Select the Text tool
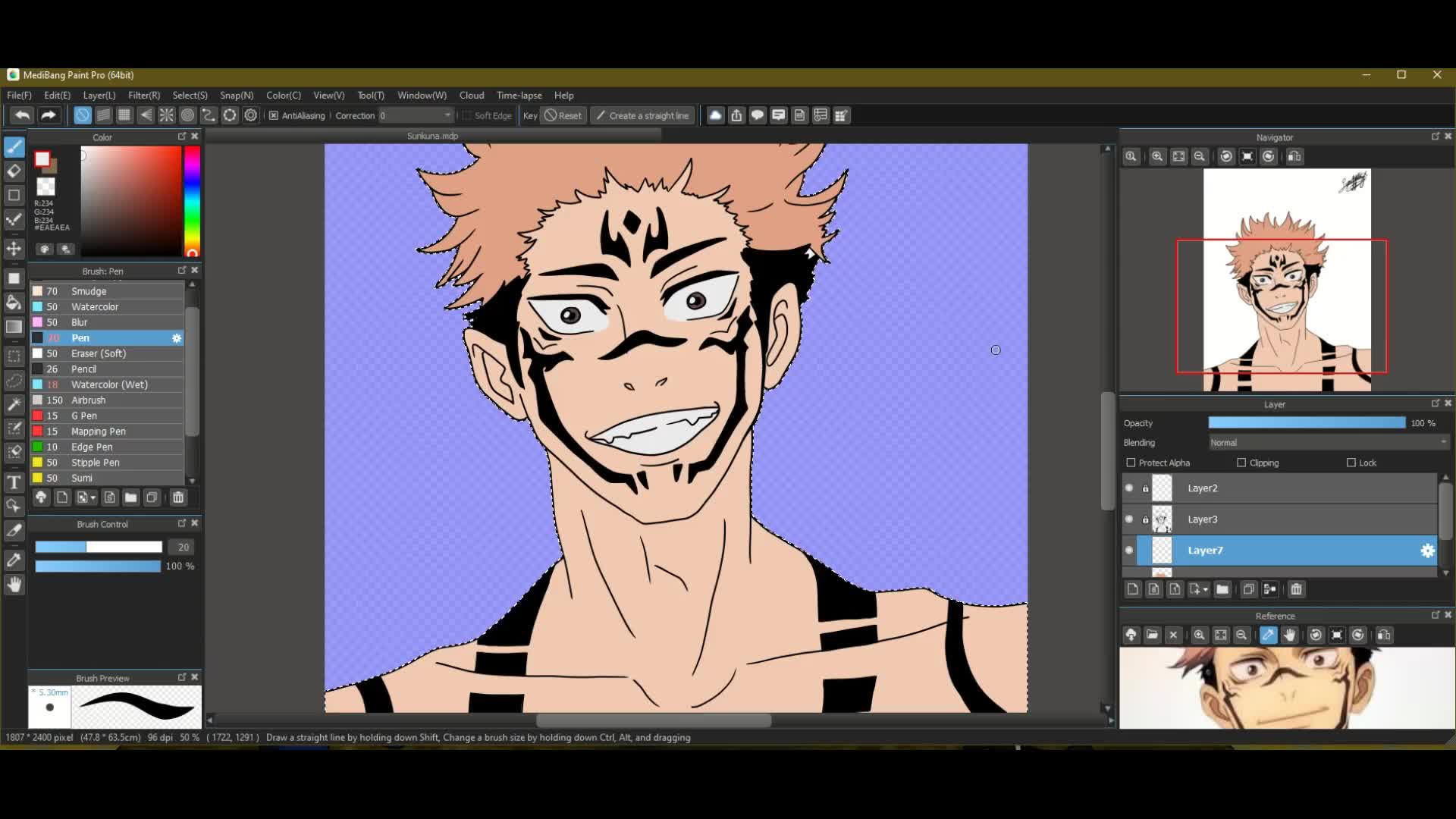1456x819 pixels. coord(14,482)
